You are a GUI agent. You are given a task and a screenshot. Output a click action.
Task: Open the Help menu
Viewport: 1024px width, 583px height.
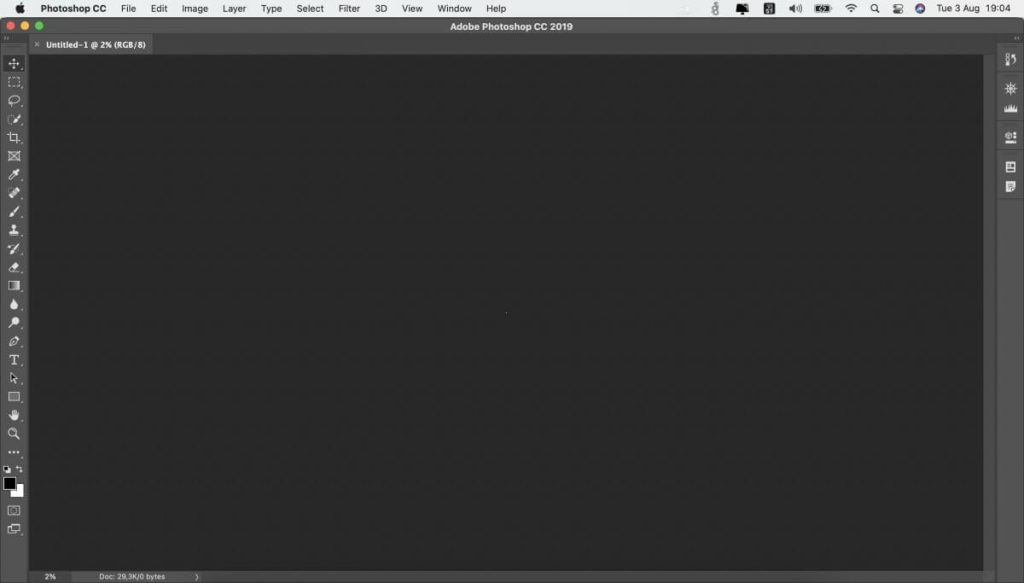[x=496, y=8]
